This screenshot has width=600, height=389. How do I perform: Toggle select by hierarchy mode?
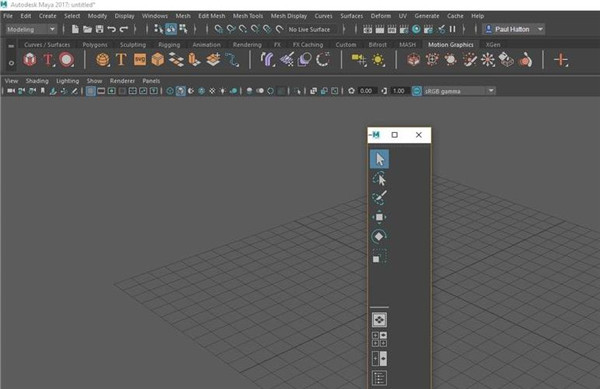coord(158,29)
